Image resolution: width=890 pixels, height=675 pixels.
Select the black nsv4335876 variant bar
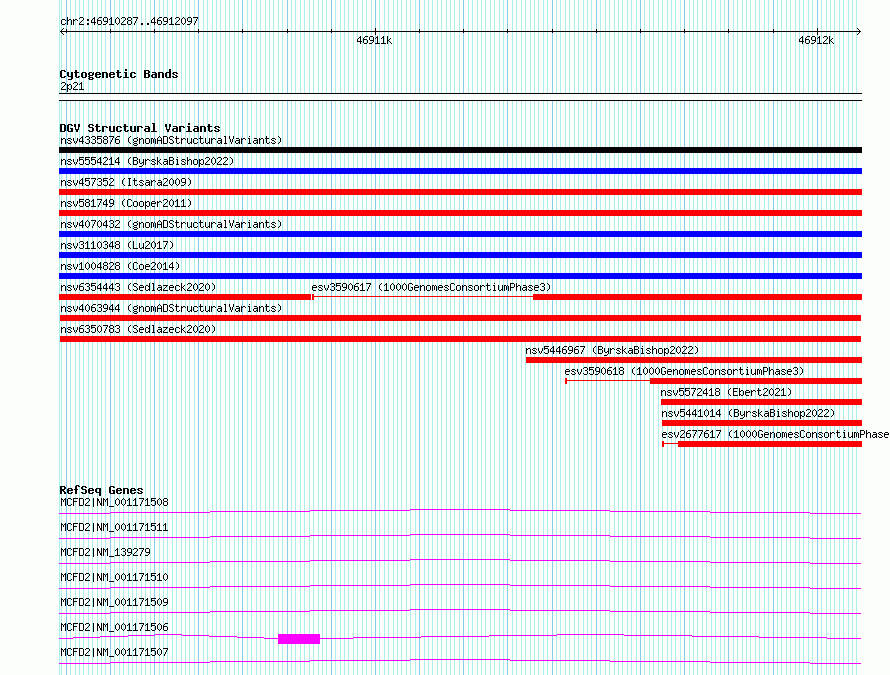pos(460,150)
